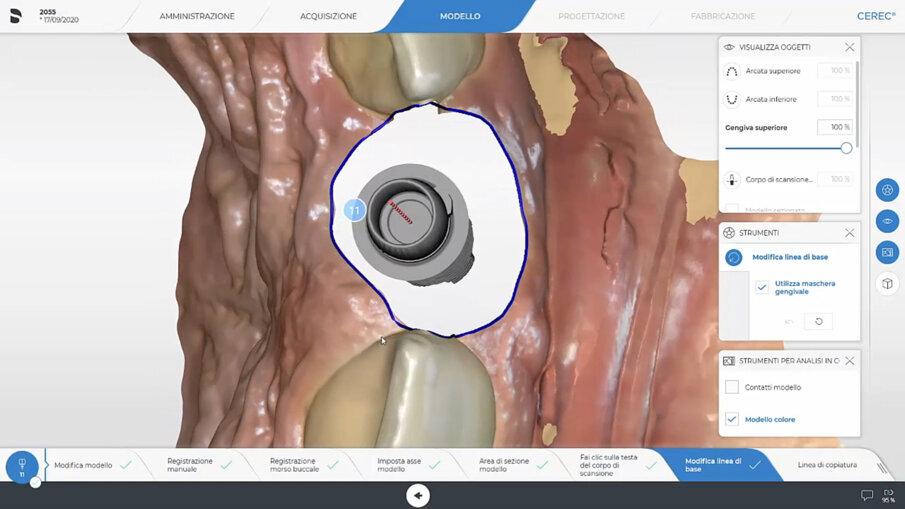Click the Gengiva superiore 100% field
The image size is (905, 509).
pyautogui.click(x=834, y=128)
